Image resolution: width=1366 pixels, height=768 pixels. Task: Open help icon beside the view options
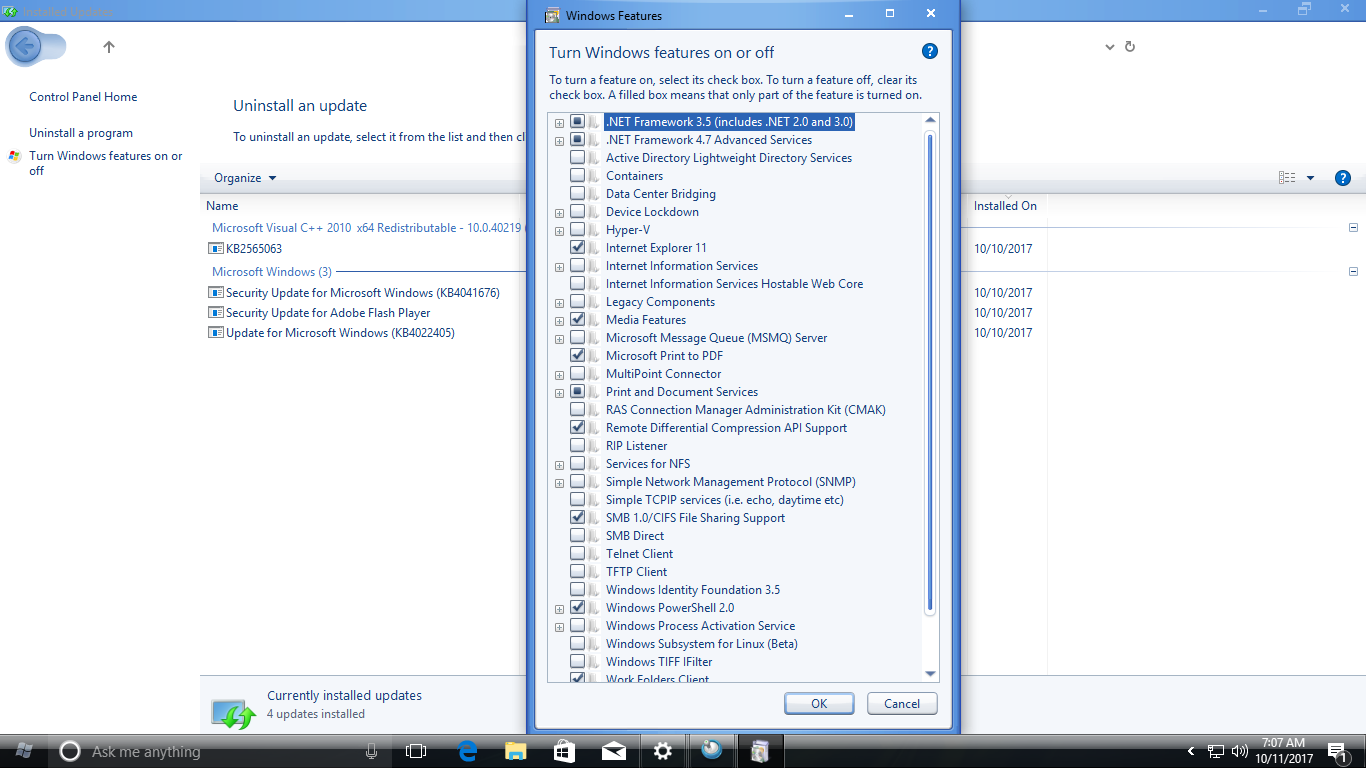point(1343,178)
